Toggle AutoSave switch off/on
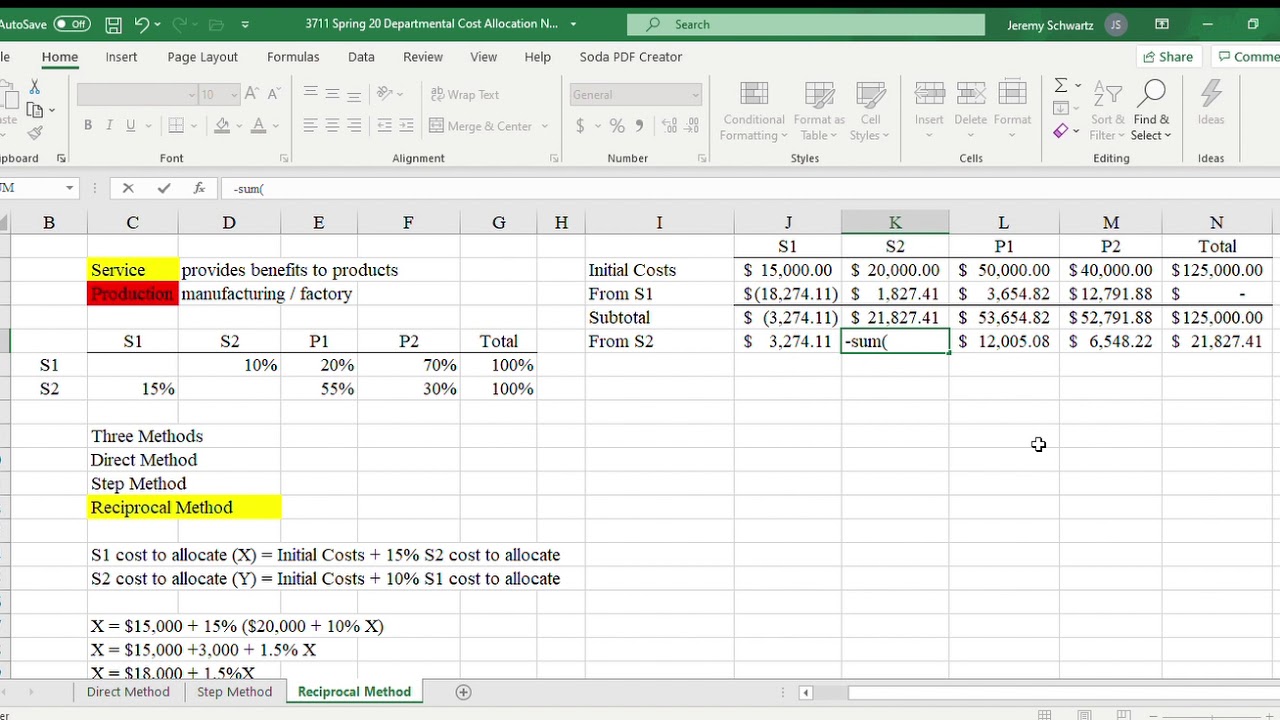This screenshot has height=720, width=1280. click(72, 24)
